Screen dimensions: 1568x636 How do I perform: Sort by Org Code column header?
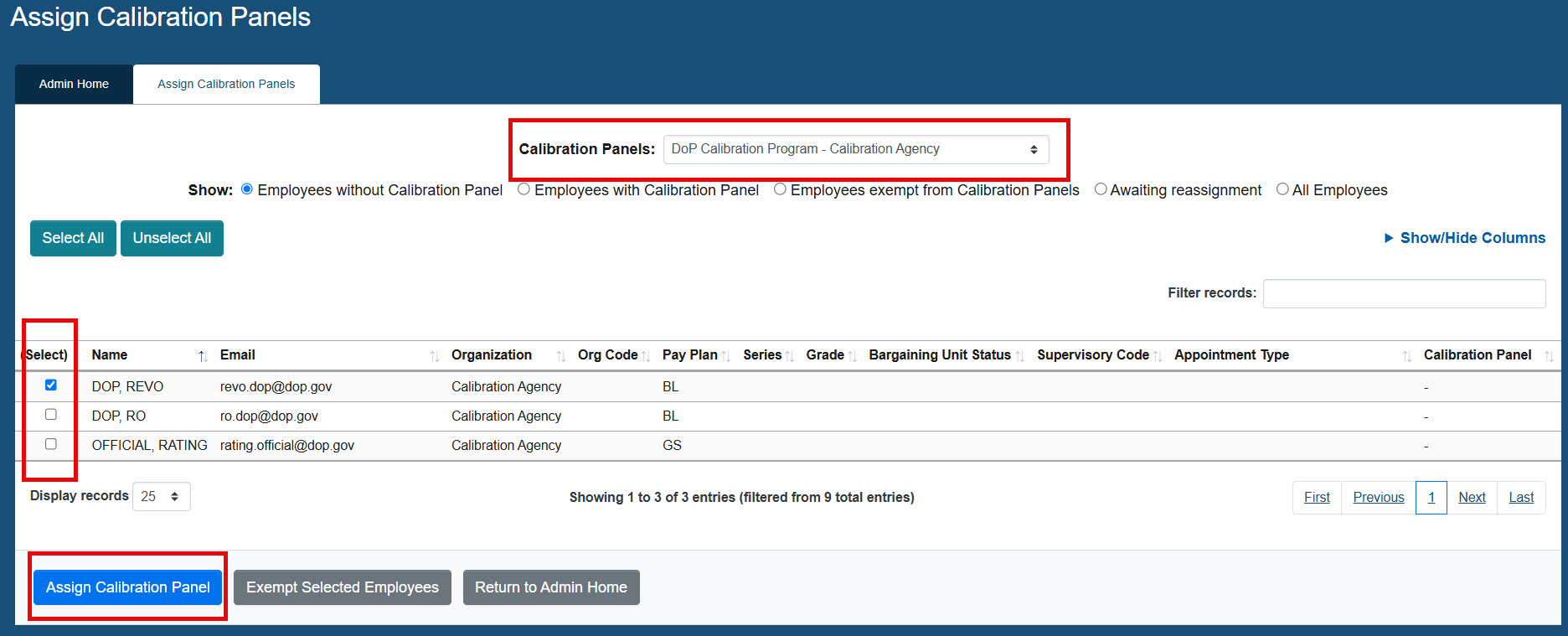(x=614, y=355)
